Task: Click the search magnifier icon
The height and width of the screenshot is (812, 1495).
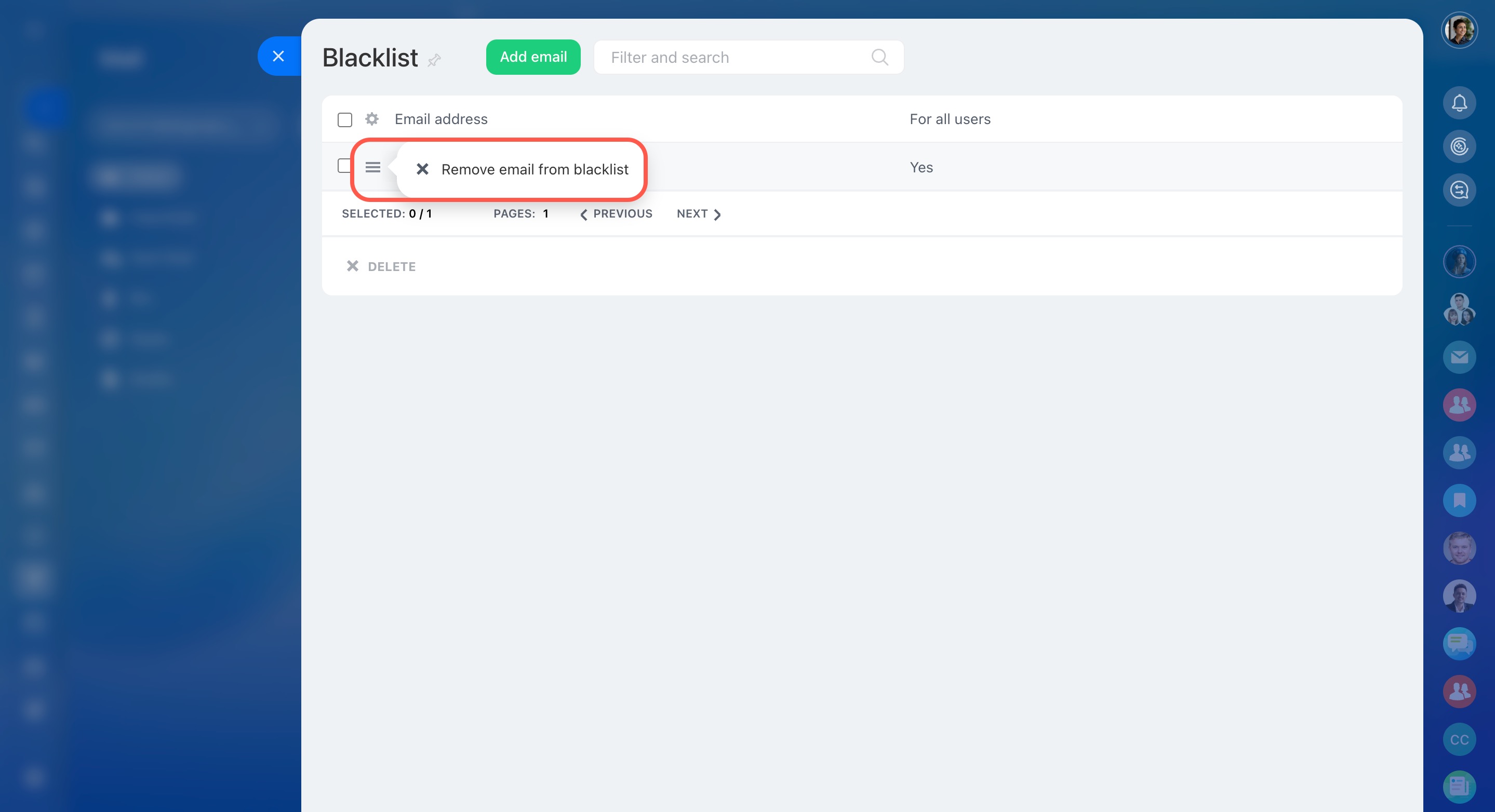Action: (x=879, y=58)
